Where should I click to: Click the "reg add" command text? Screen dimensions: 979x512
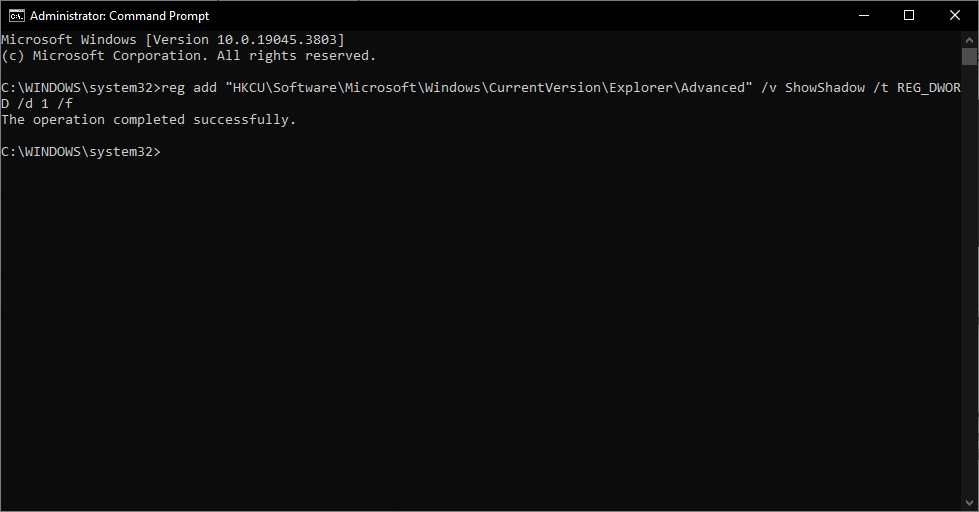189,88
